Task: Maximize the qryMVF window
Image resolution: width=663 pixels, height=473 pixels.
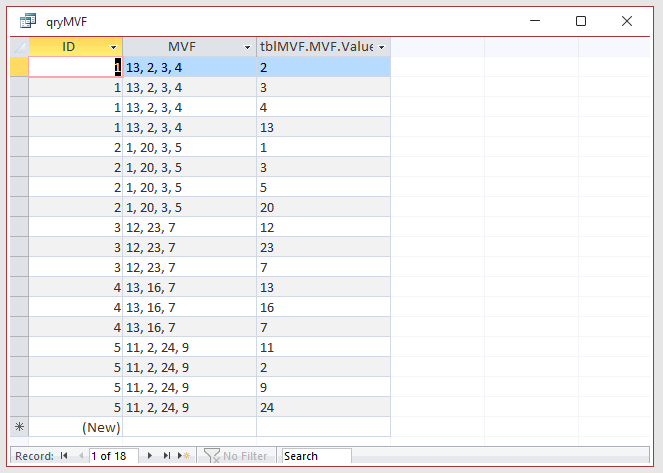Action: click(581, 21)
